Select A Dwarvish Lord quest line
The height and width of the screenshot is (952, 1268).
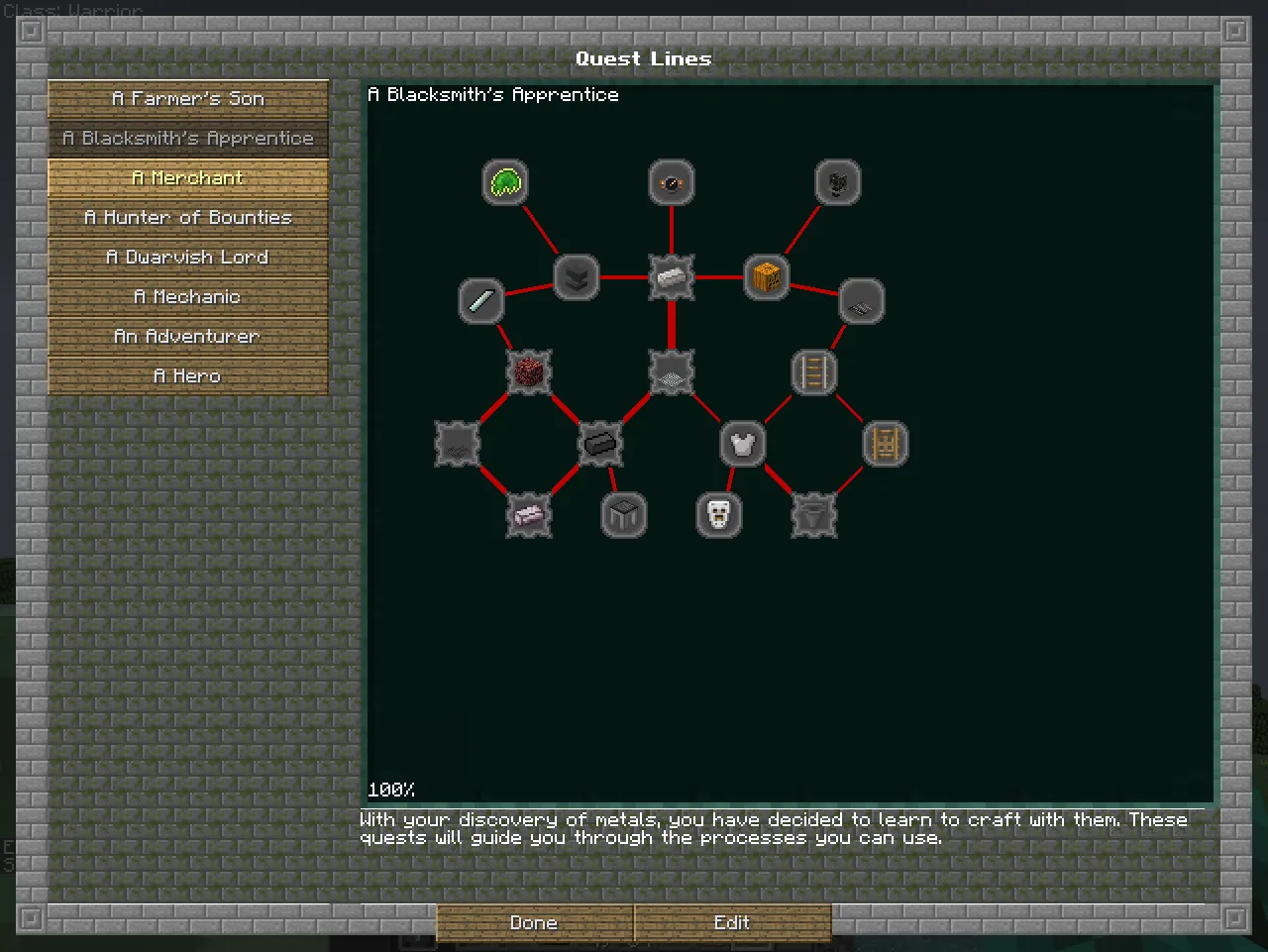(188, 258)
